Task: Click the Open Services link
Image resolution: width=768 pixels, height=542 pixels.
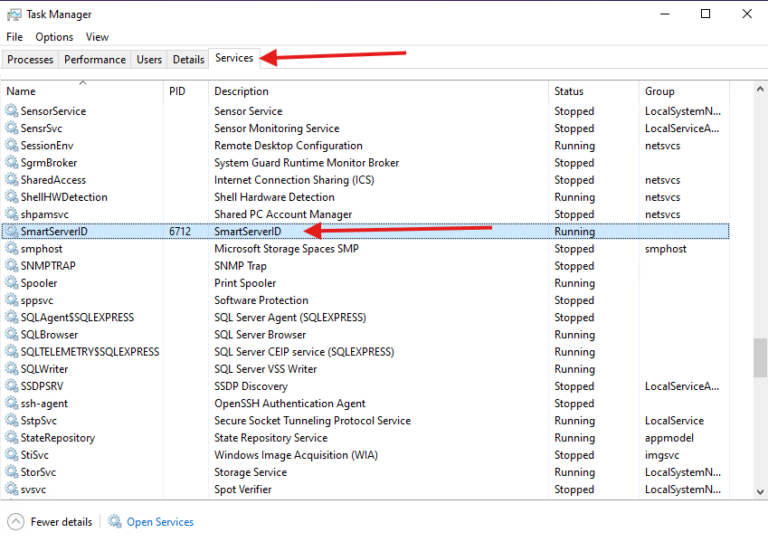Action: [x=160, y=522]
